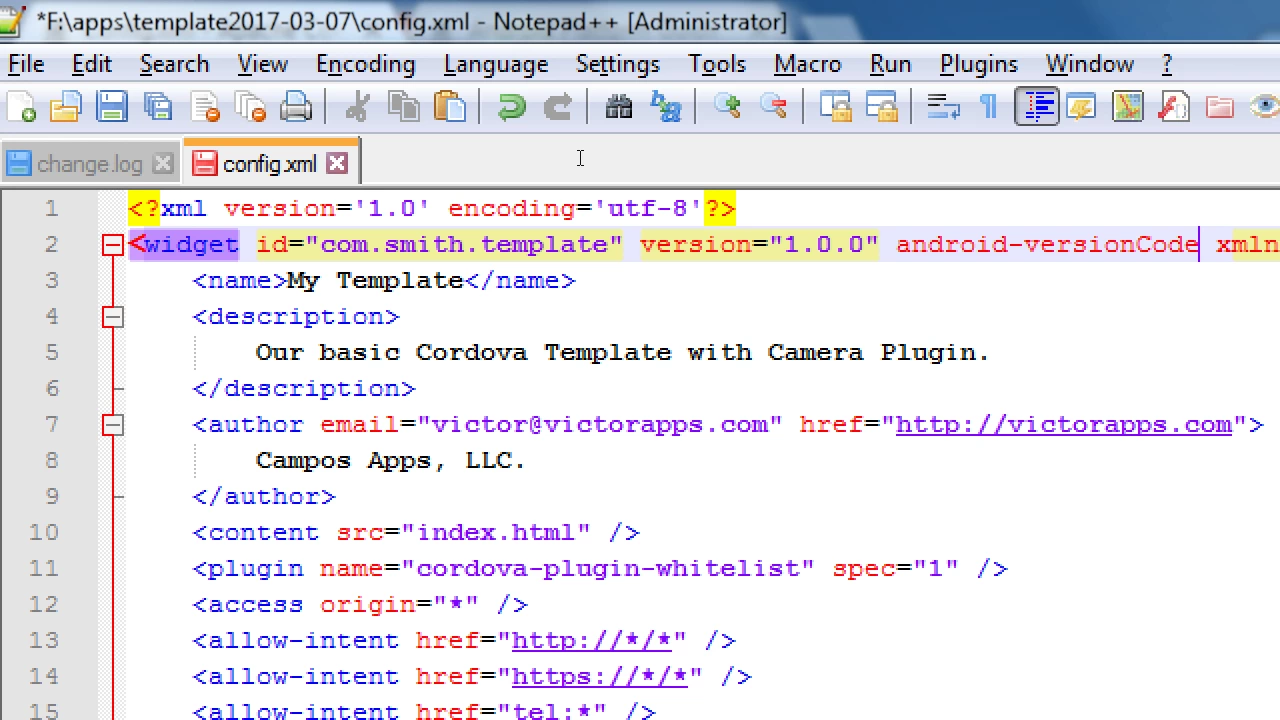Screen dimensions: 1280x720
Task: Click the Copy toolbar icon
Action: (x=403, y=107)
